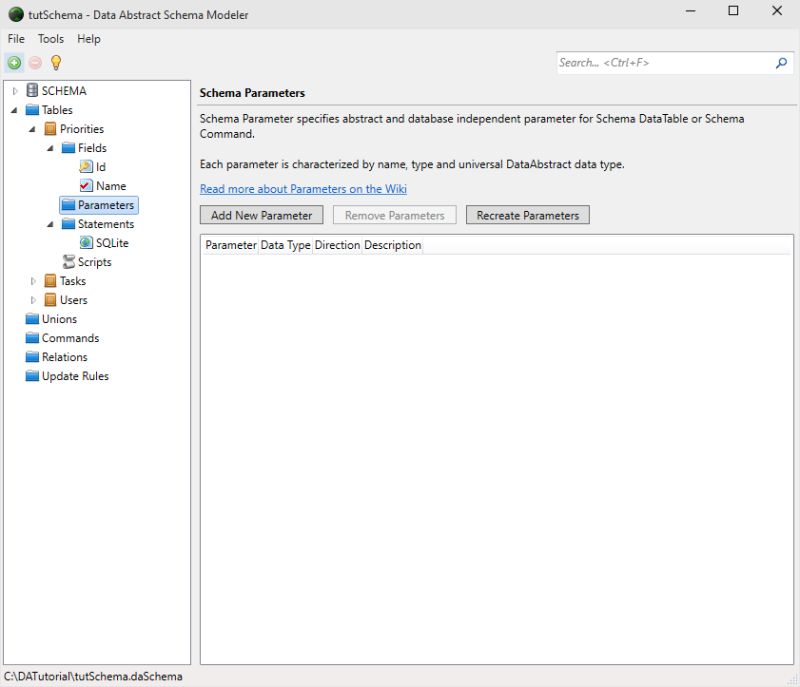Click the Id key field icon
800x687 pixels.
86,167
